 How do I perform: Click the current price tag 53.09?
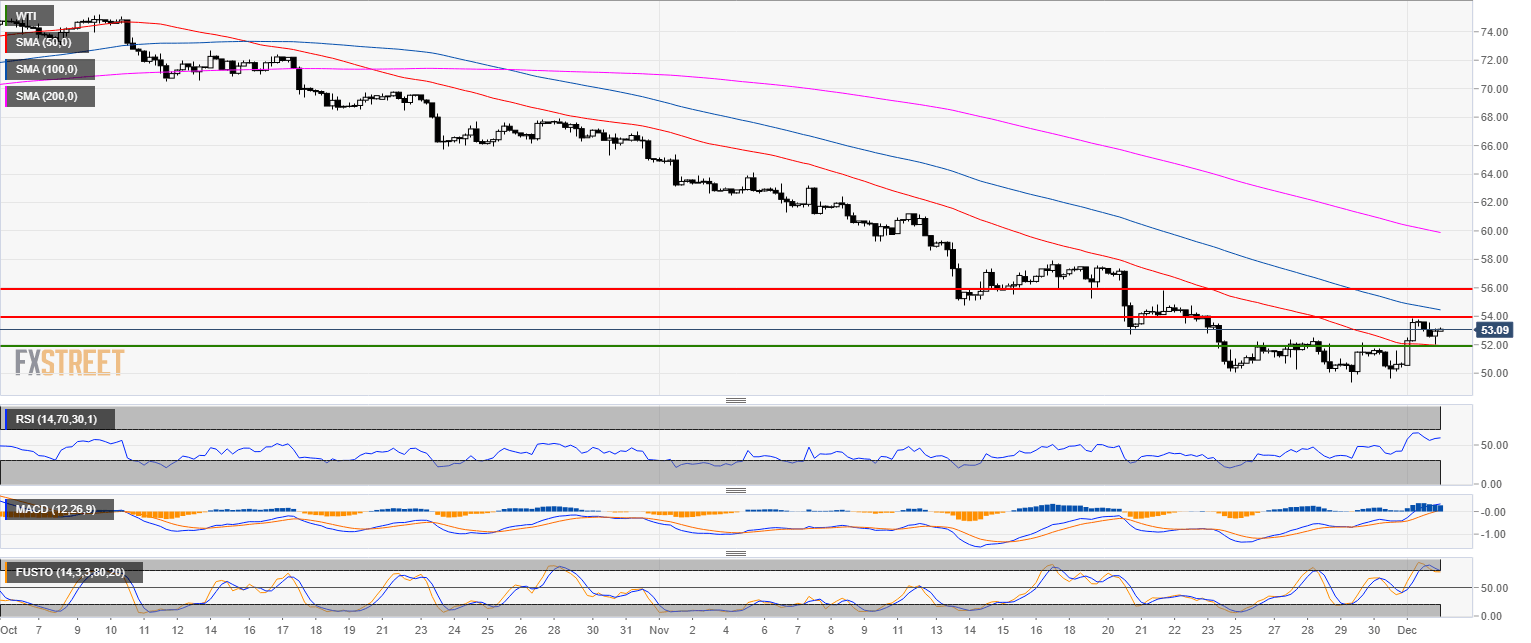pos(1494,330)
